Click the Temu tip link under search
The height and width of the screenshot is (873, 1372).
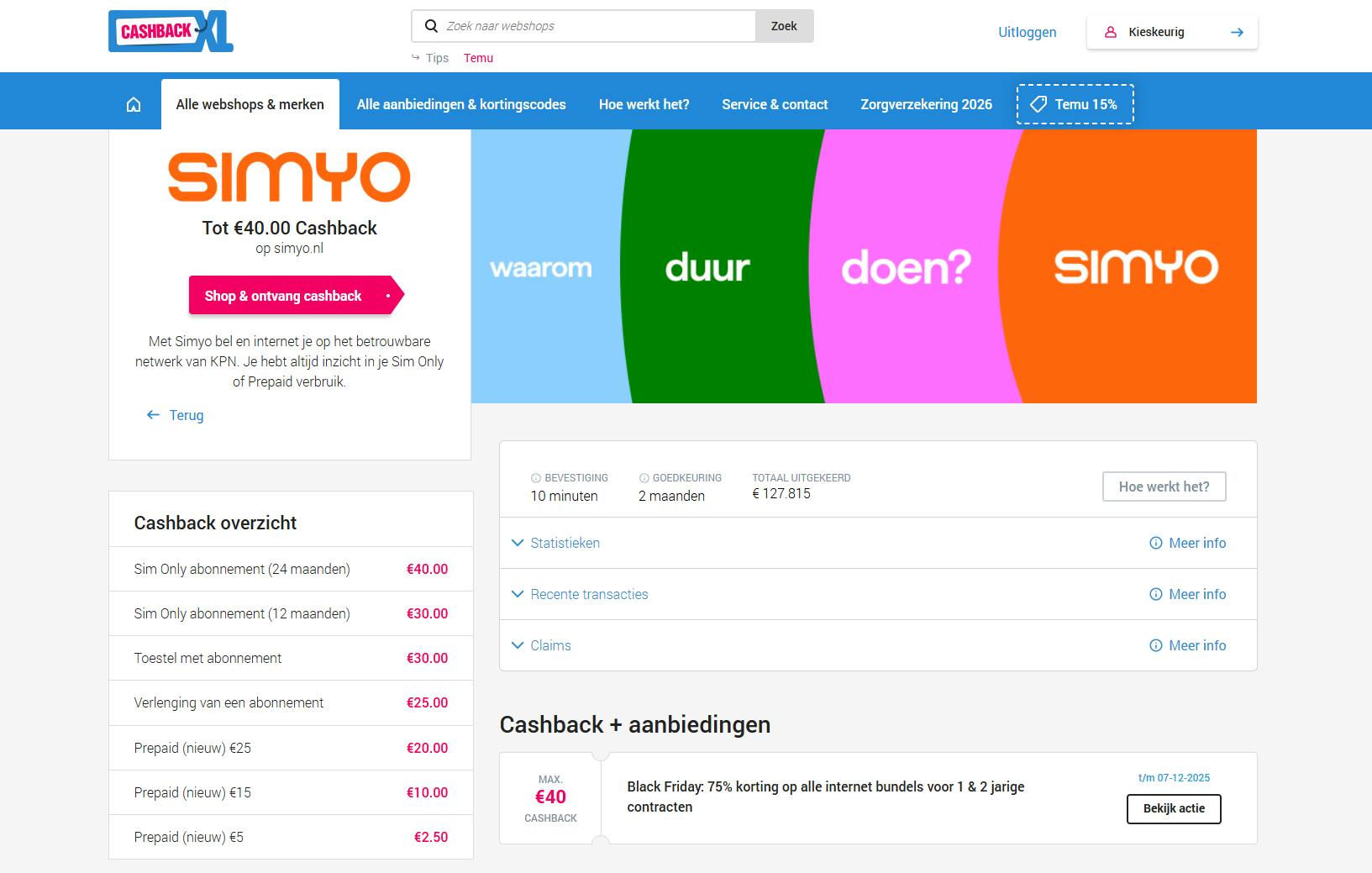[x=478, y=58]
